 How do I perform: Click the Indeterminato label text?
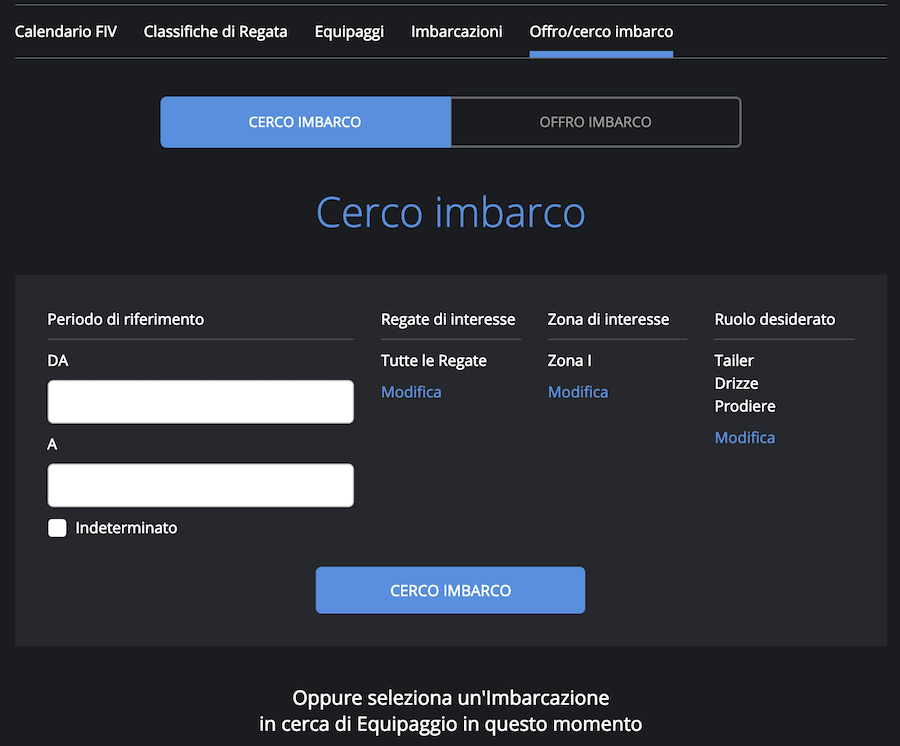[126, 528]
